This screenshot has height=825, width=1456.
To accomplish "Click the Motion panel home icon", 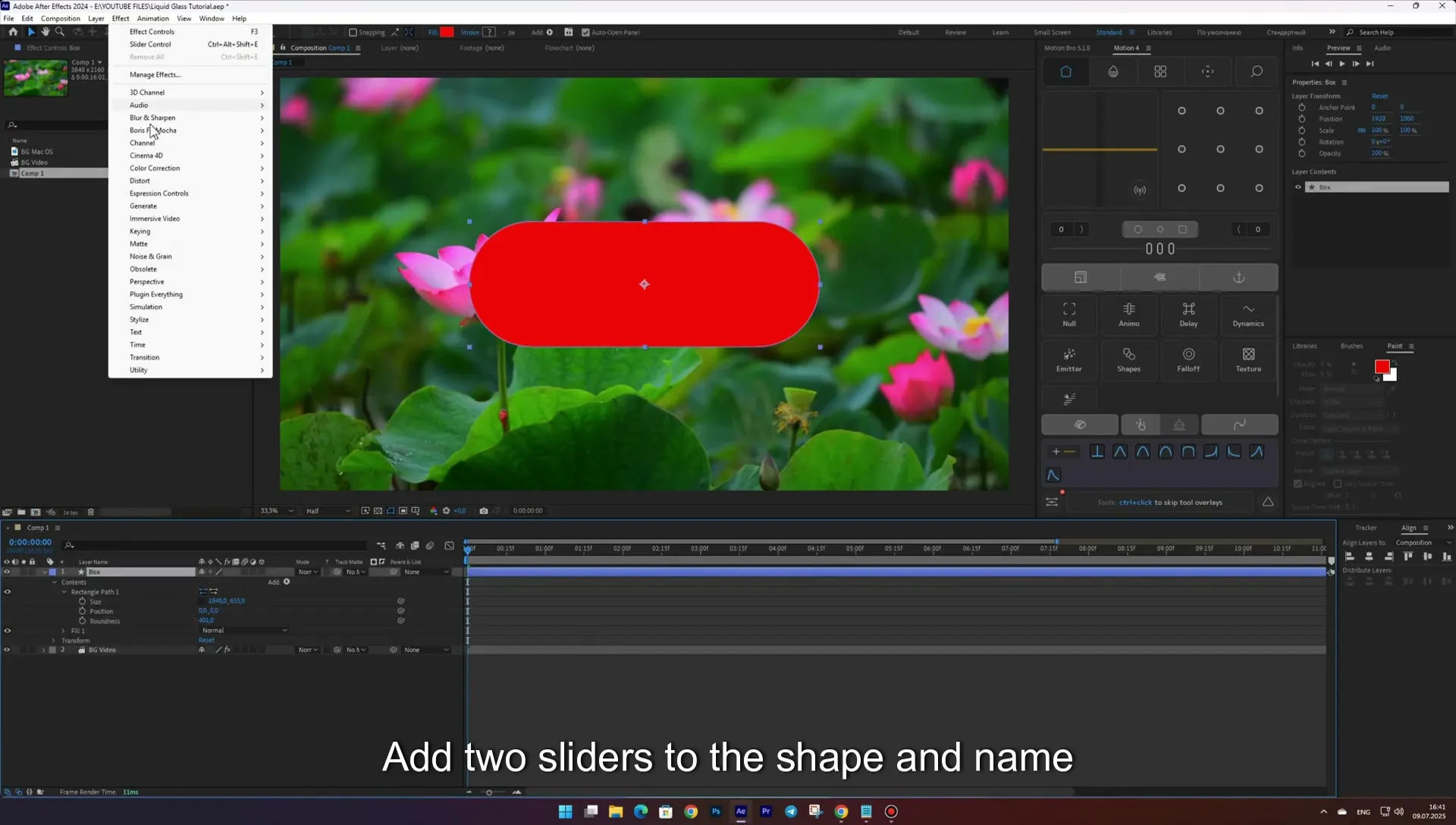I will click(x=1065, y=71).
